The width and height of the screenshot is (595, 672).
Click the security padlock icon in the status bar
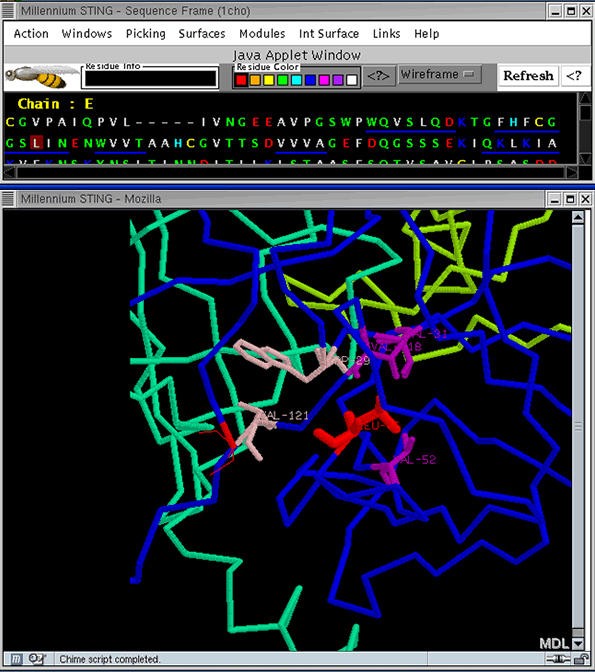pyautogui.click(x=581, y=659)
